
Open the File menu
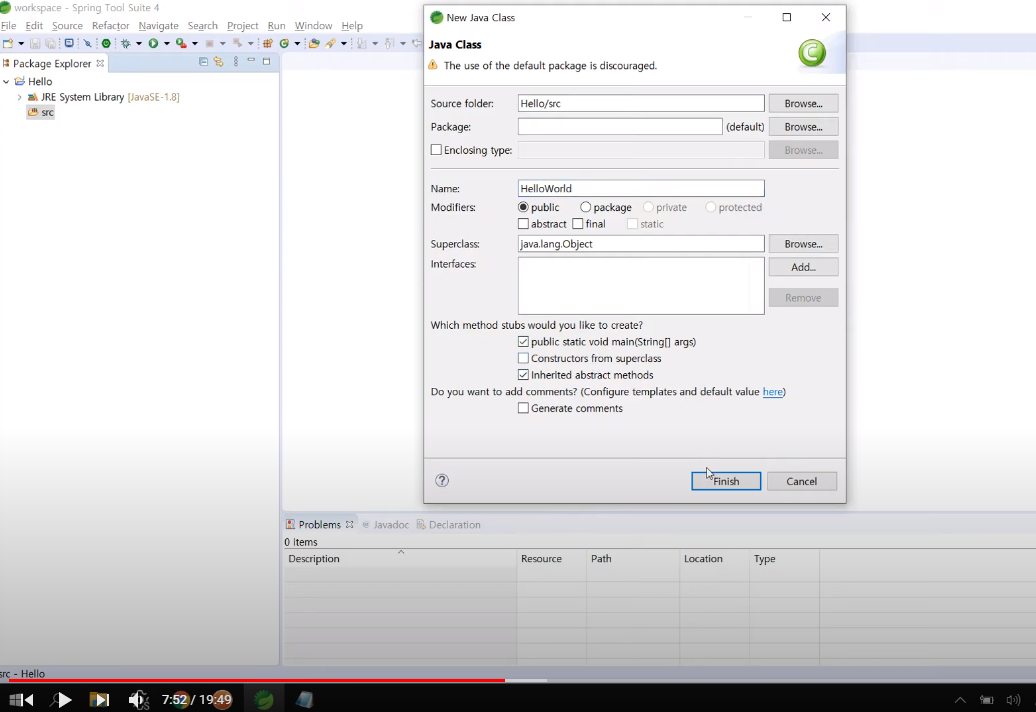(9, 25)
